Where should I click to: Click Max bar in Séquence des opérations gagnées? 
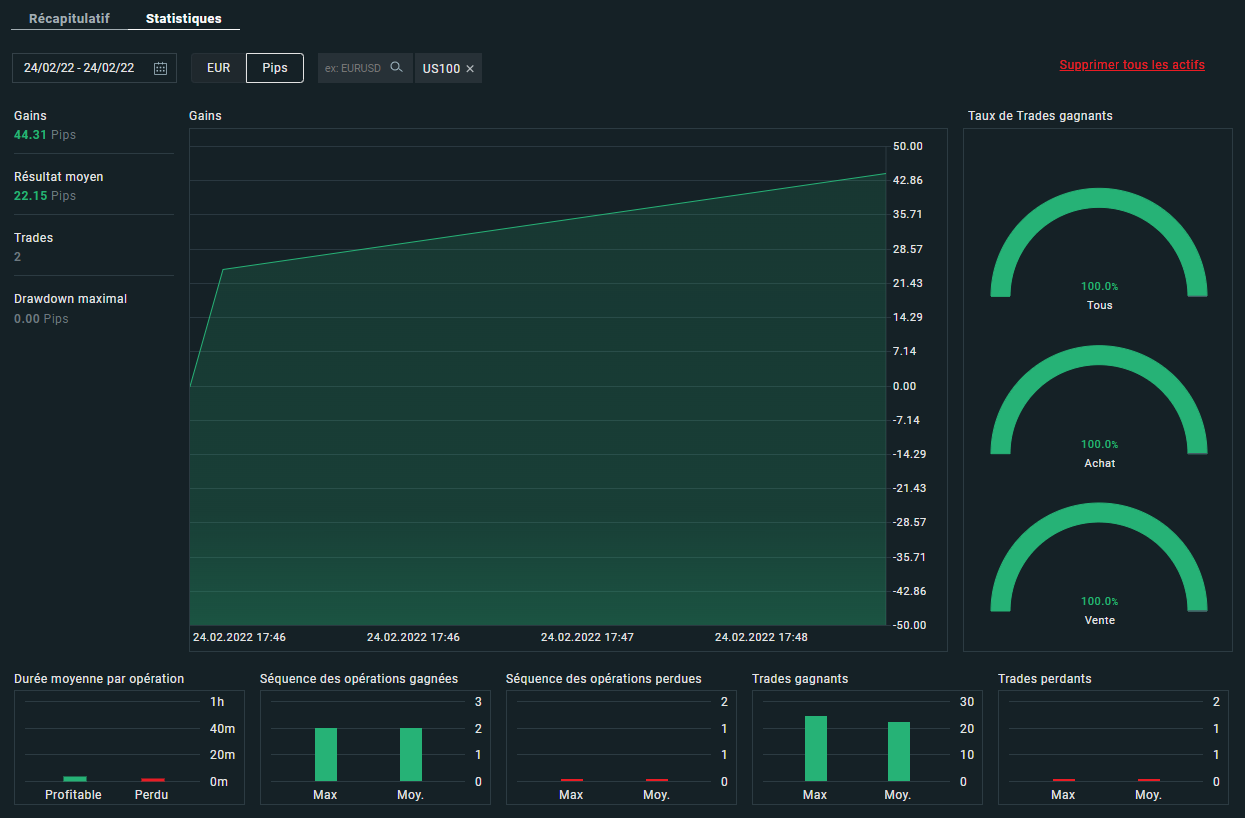326,755
